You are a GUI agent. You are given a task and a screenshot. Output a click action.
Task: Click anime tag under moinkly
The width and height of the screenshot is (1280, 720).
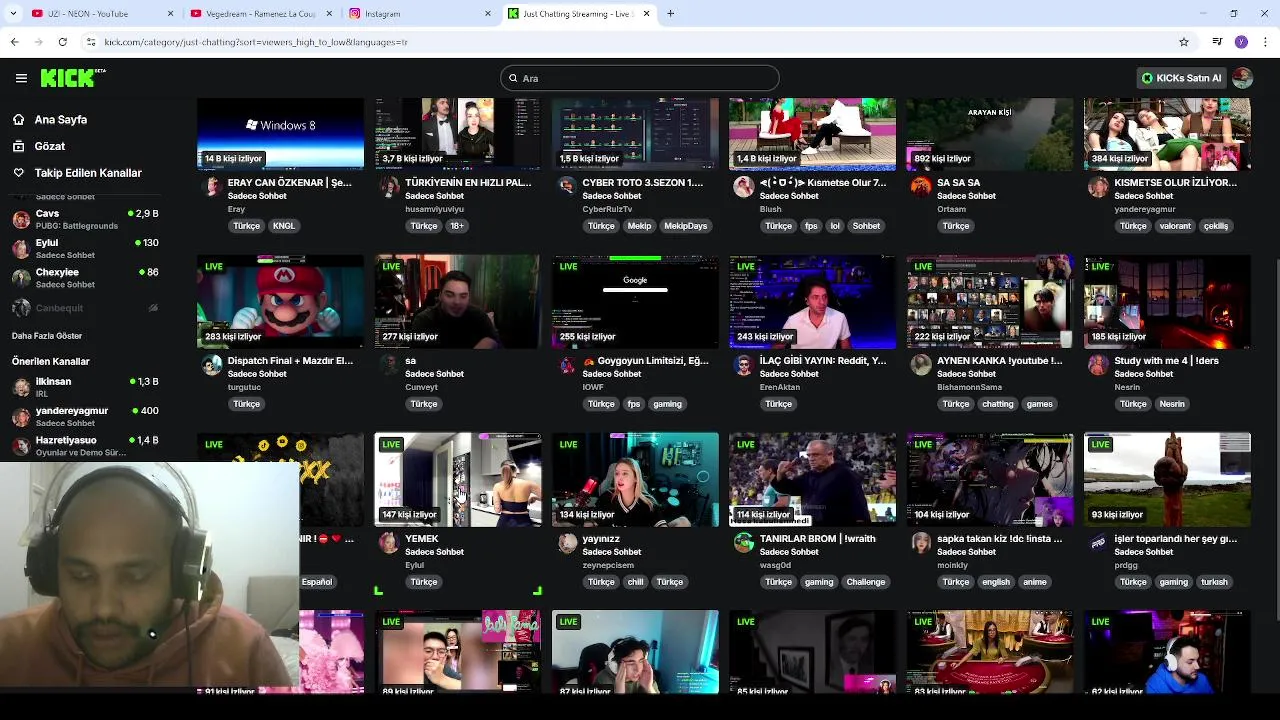[1035, 582]
